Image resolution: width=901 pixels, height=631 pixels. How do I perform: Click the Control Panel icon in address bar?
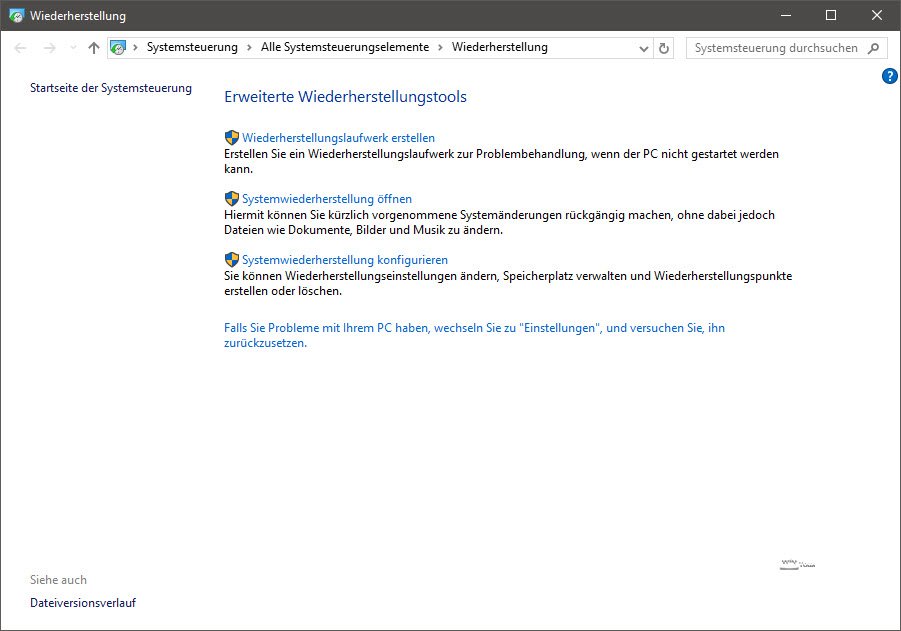coord(118,48)
